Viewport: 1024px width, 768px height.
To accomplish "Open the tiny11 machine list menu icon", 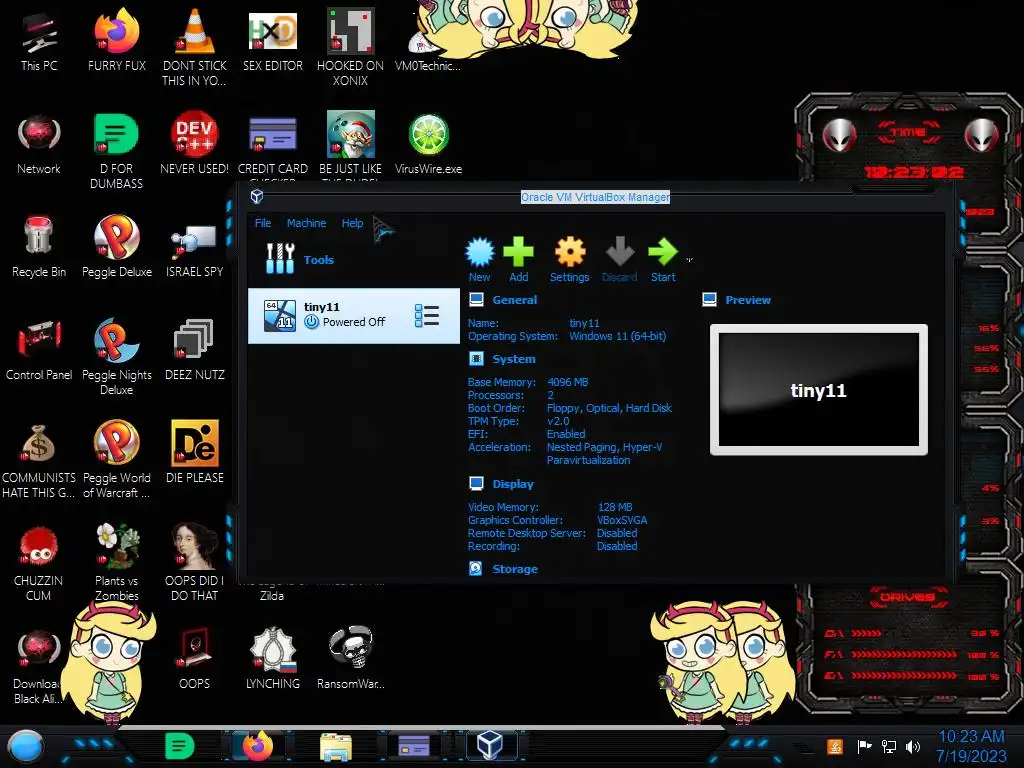I will [x=426, y=316].
